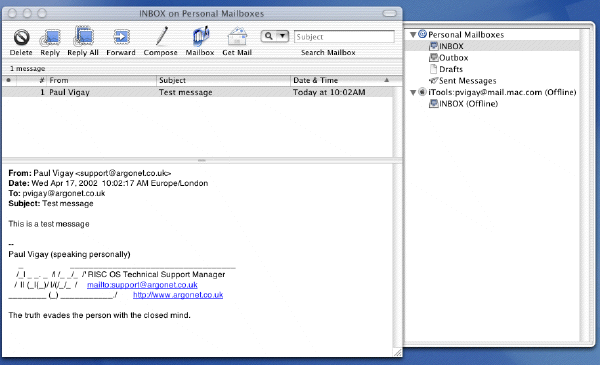
Task: Select INBOX under Personal Mailboxes
Action: [x=451, y=46]
